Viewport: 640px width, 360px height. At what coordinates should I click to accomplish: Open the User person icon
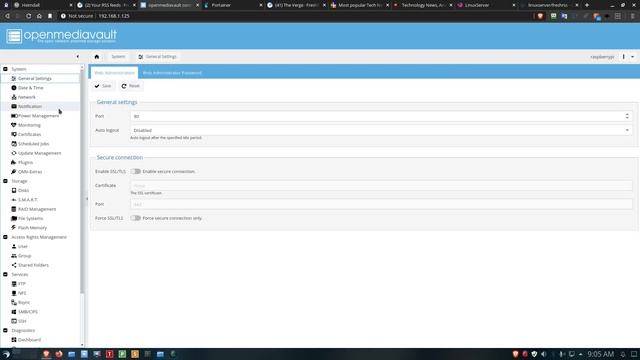tap(14, 247)
